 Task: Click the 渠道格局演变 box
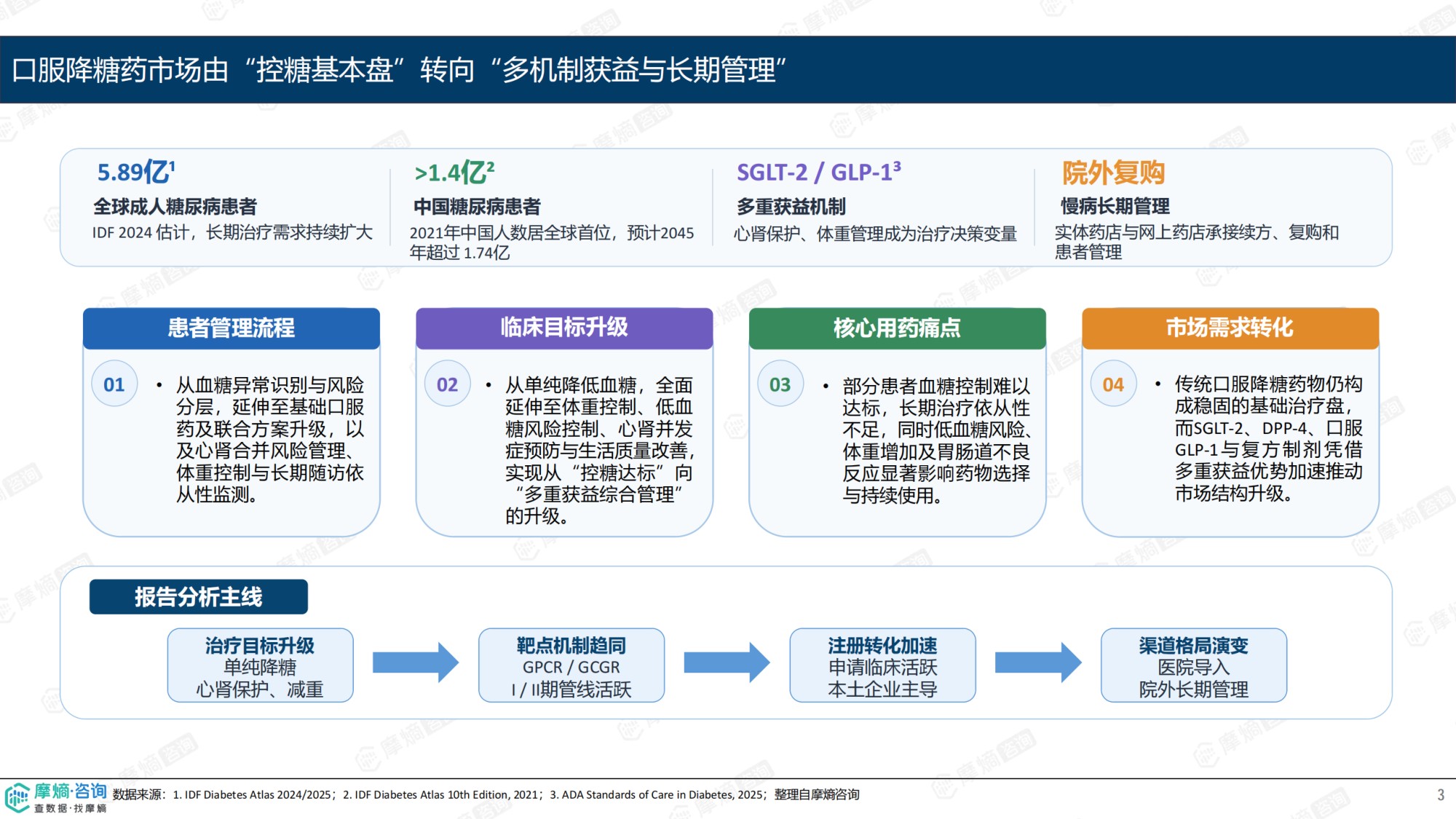click(x=1194, y=665)
